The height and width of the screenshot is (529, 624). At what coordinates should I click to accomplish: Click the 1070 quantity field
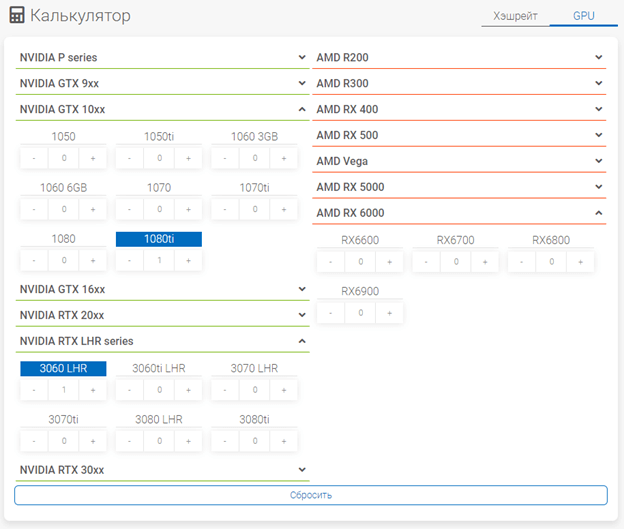pyautogui.click(x=159, y=209)
